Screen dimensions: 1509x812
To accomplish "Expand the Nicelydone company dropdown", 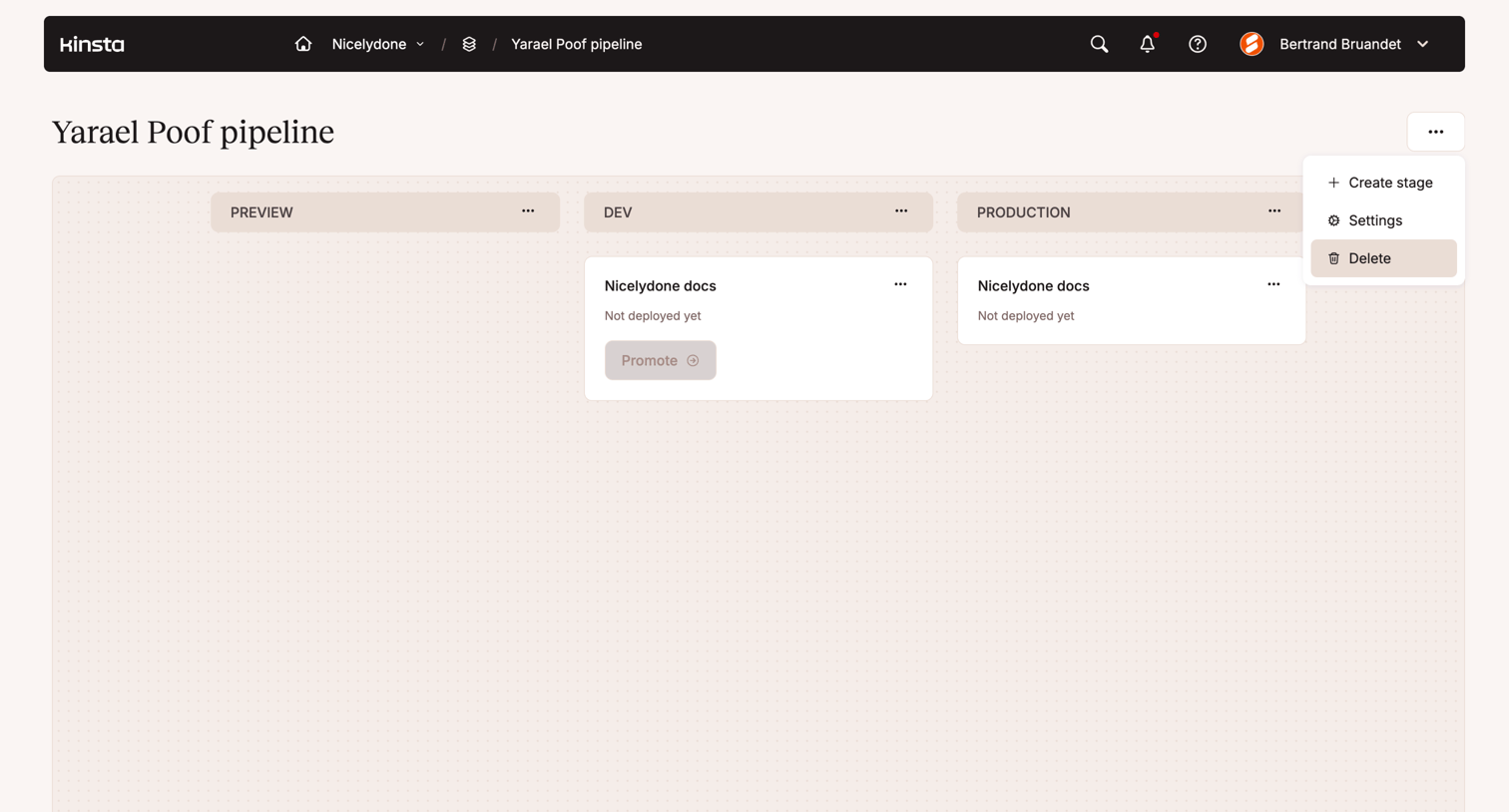I will [378, 44].
